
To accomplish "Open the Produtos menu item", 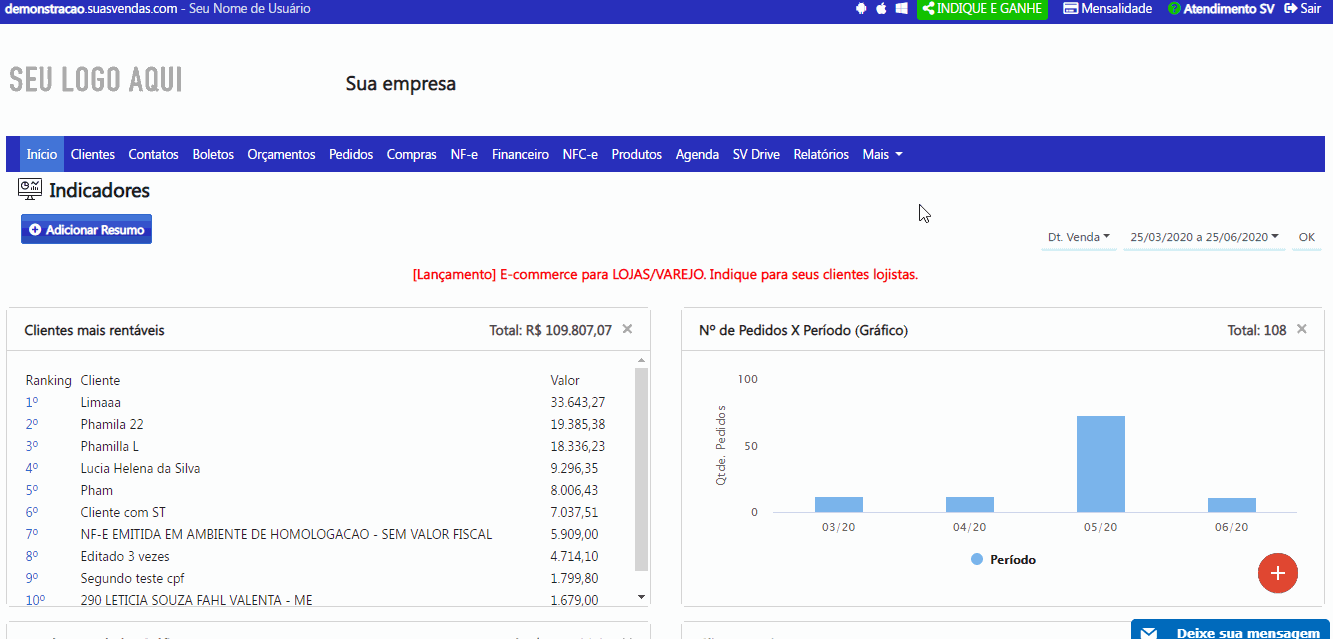I will [637, 154].
